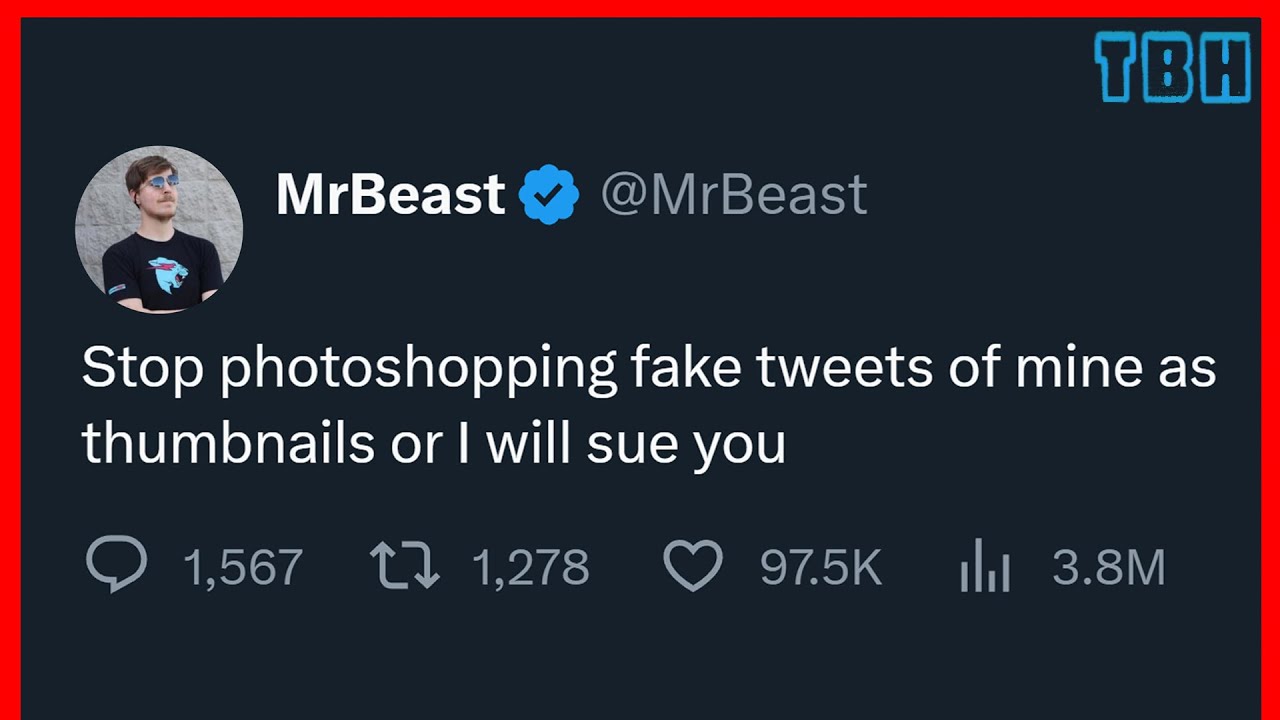The image size is (1280, 720).
Task: Click the 97.5K likes count
Action: [821, 568]
